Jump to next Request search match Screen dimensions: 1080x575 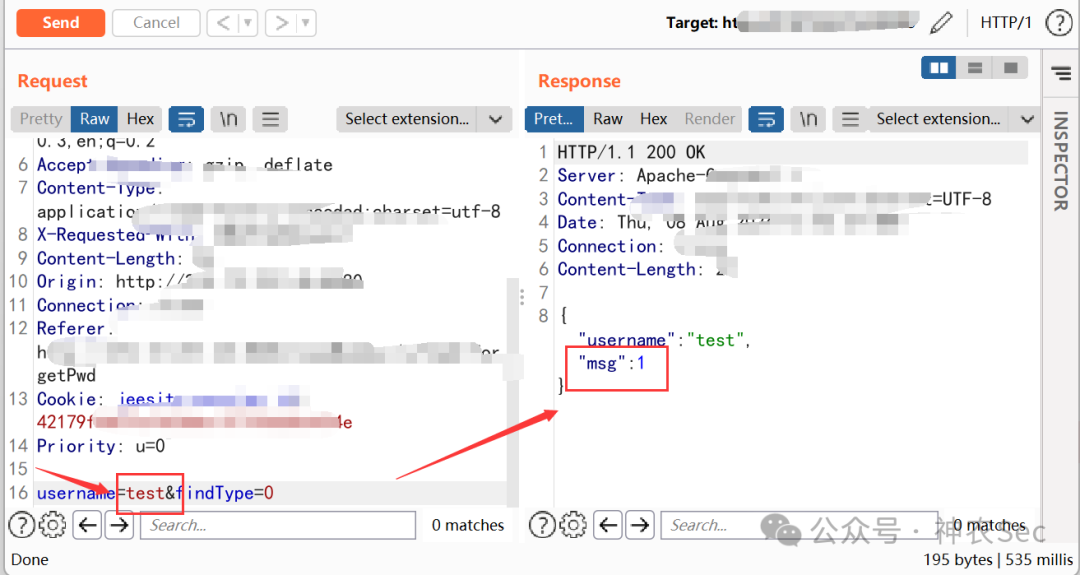pos(119,525)
